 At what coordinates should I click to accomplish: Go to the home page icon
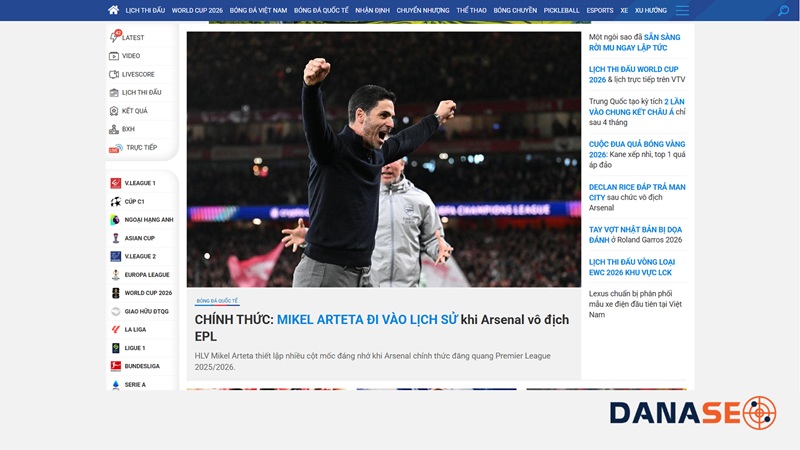click(113, 10)
